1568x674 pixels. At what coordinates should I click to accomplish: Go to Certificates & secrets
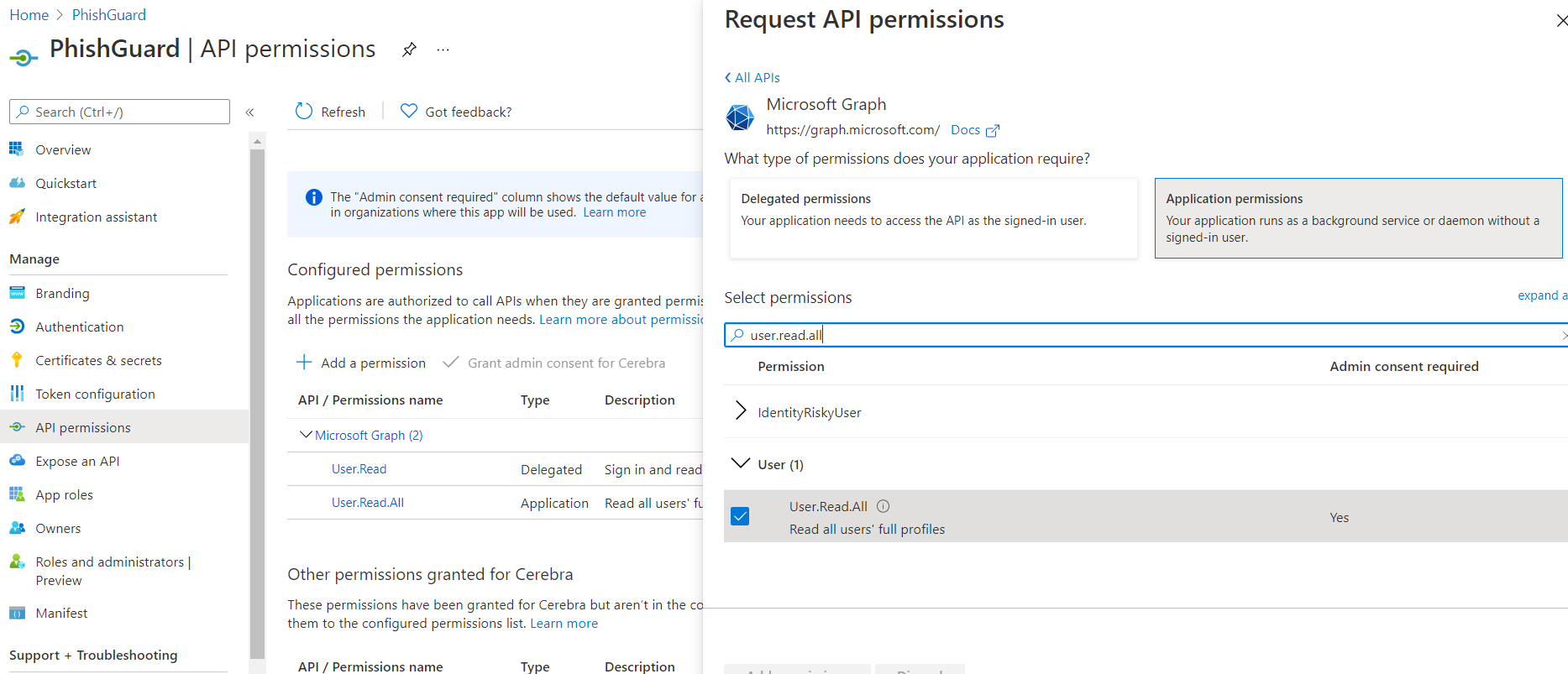coord(98,360)
